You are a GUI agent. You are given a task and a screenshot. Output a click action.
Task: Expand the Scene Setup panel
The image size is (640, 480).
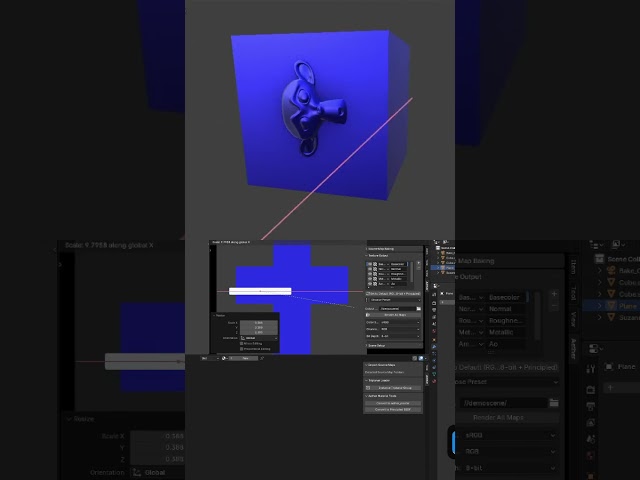tap(376, 346)
